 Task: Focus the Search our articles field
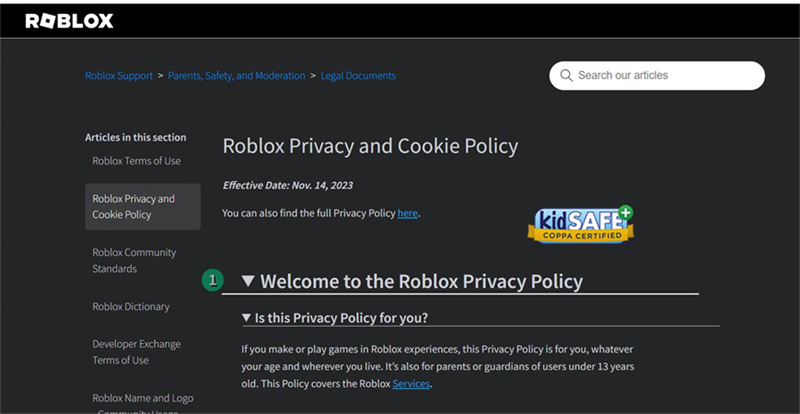(657, 76)
